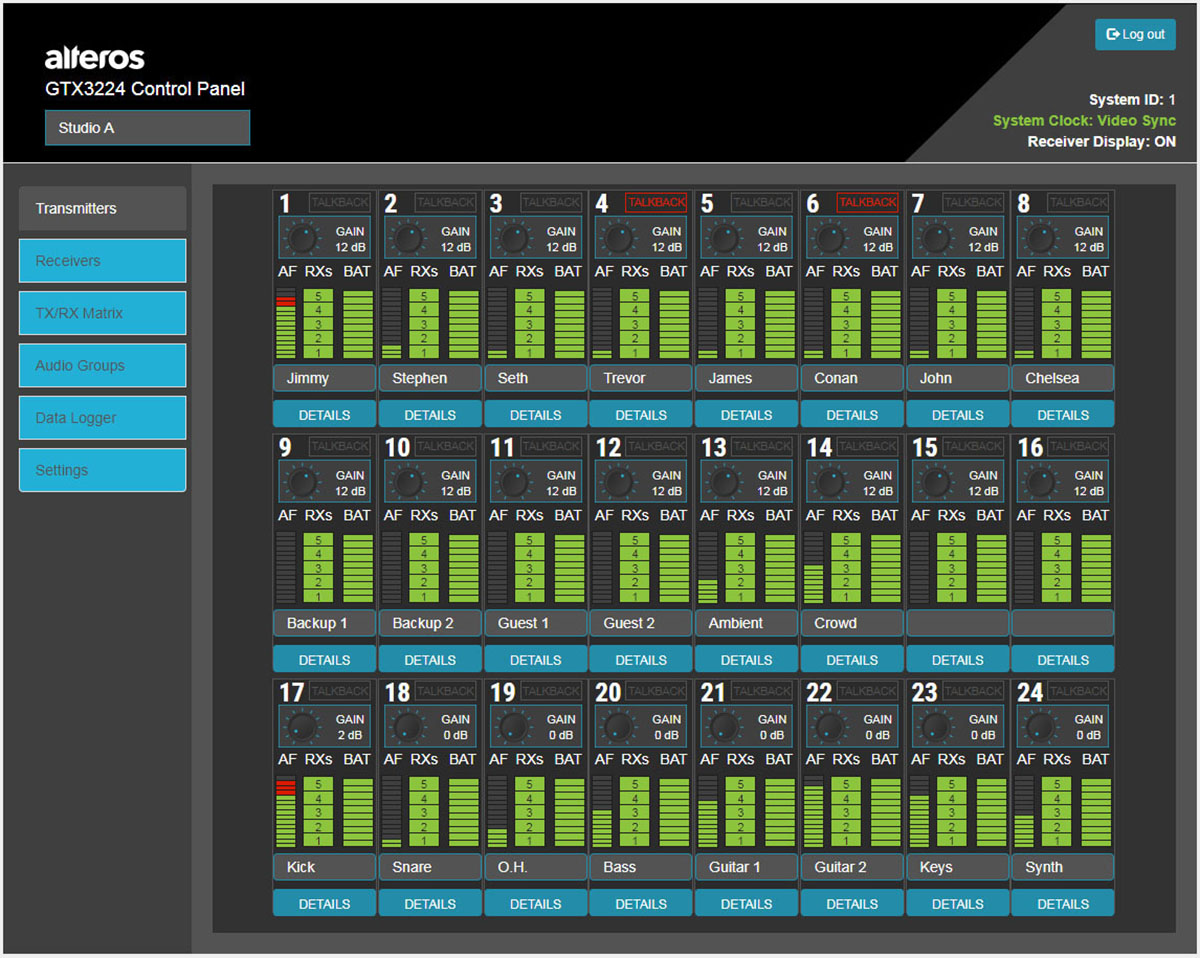The width and height of the screenshot is (1200, 958).
Task: View DETAILS for channel 20 Bass
Action: pyautogui.click(x=641, y=904)
